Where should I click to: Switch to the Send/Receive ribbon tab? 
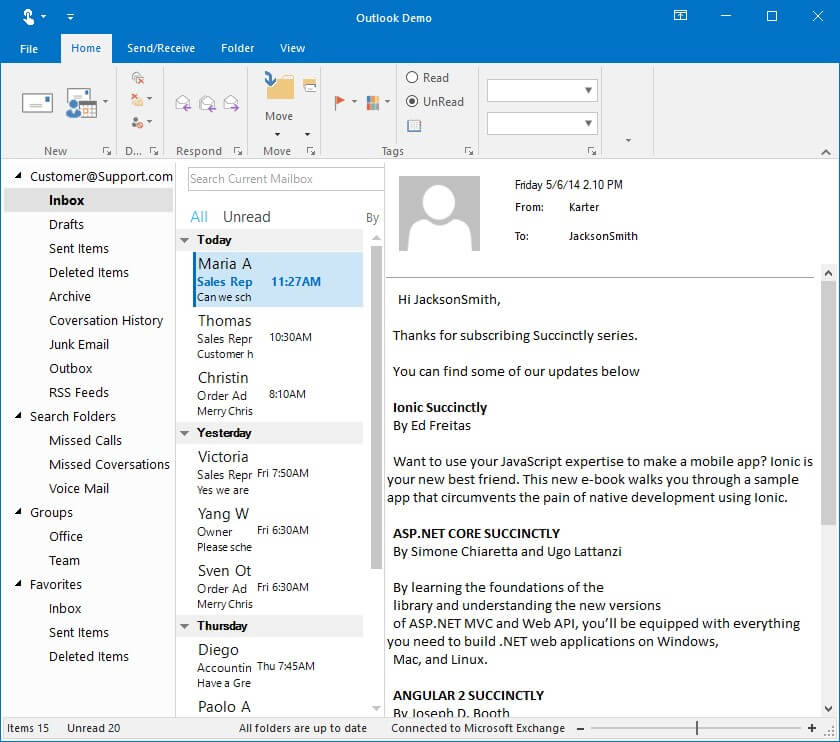coord(160,47)
